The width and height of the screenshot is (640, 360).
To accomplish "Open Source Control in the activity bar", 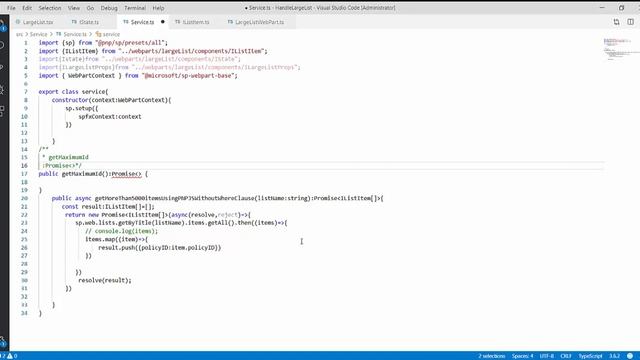I will pyautogui.click(x=2, y=67).
